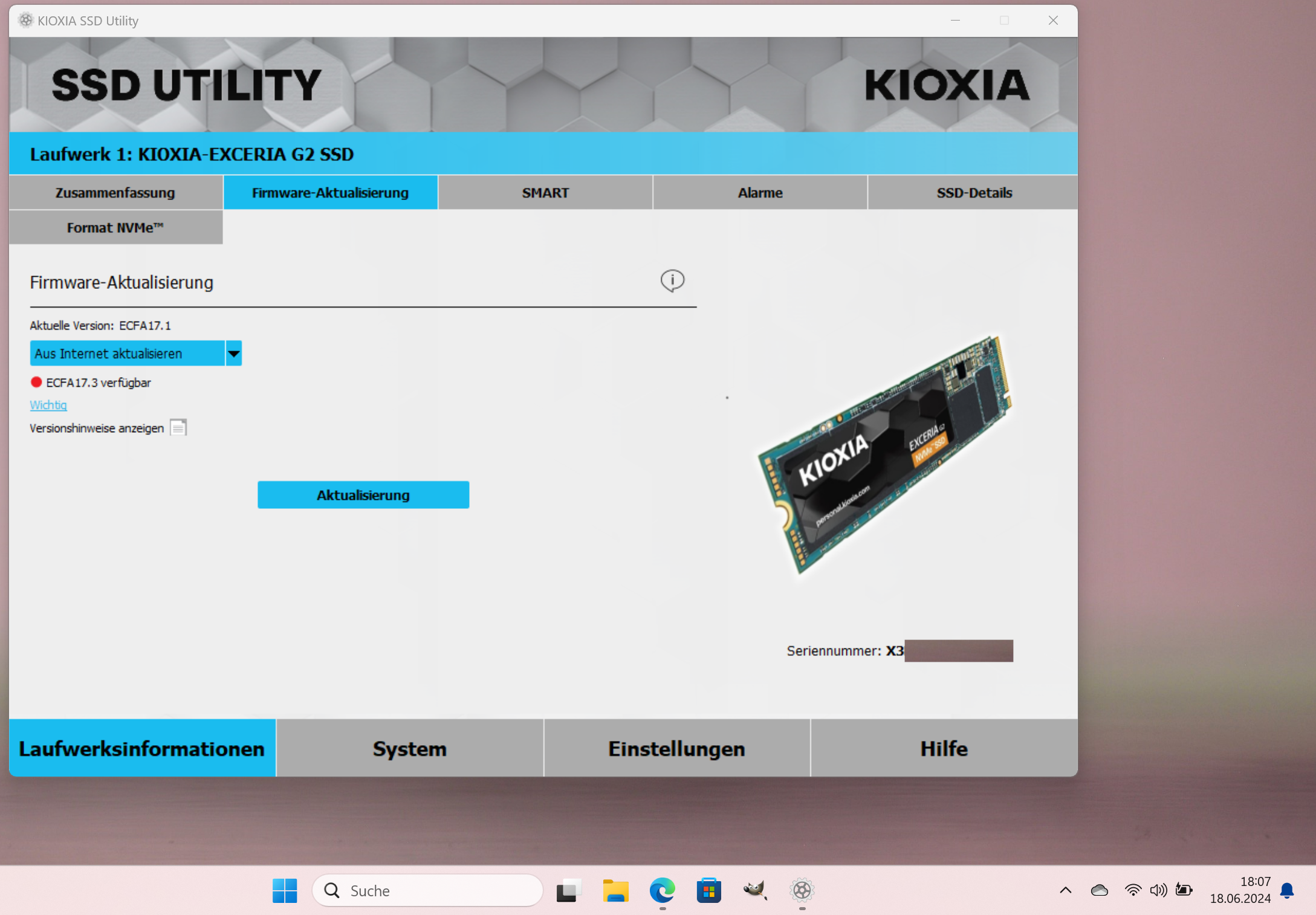Open 'Aus Internet aktualisieren' combo box
The image size is (1316, 915).
coord(128,354)
